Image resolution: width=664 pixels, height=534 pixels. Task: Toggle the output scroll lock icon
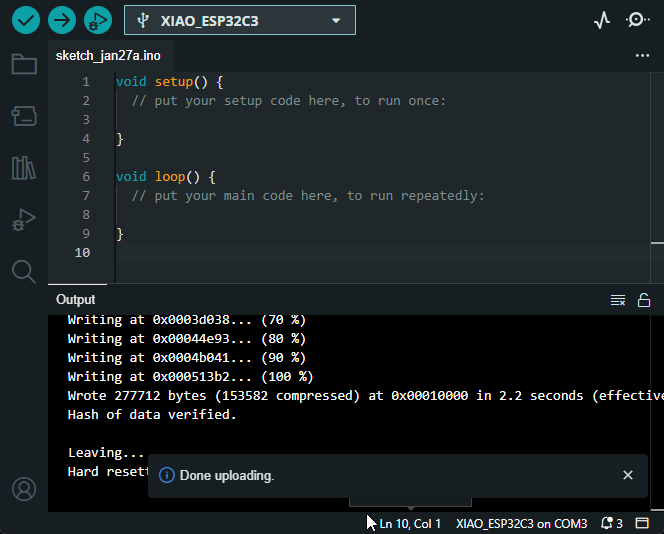(x=644, y=300)
